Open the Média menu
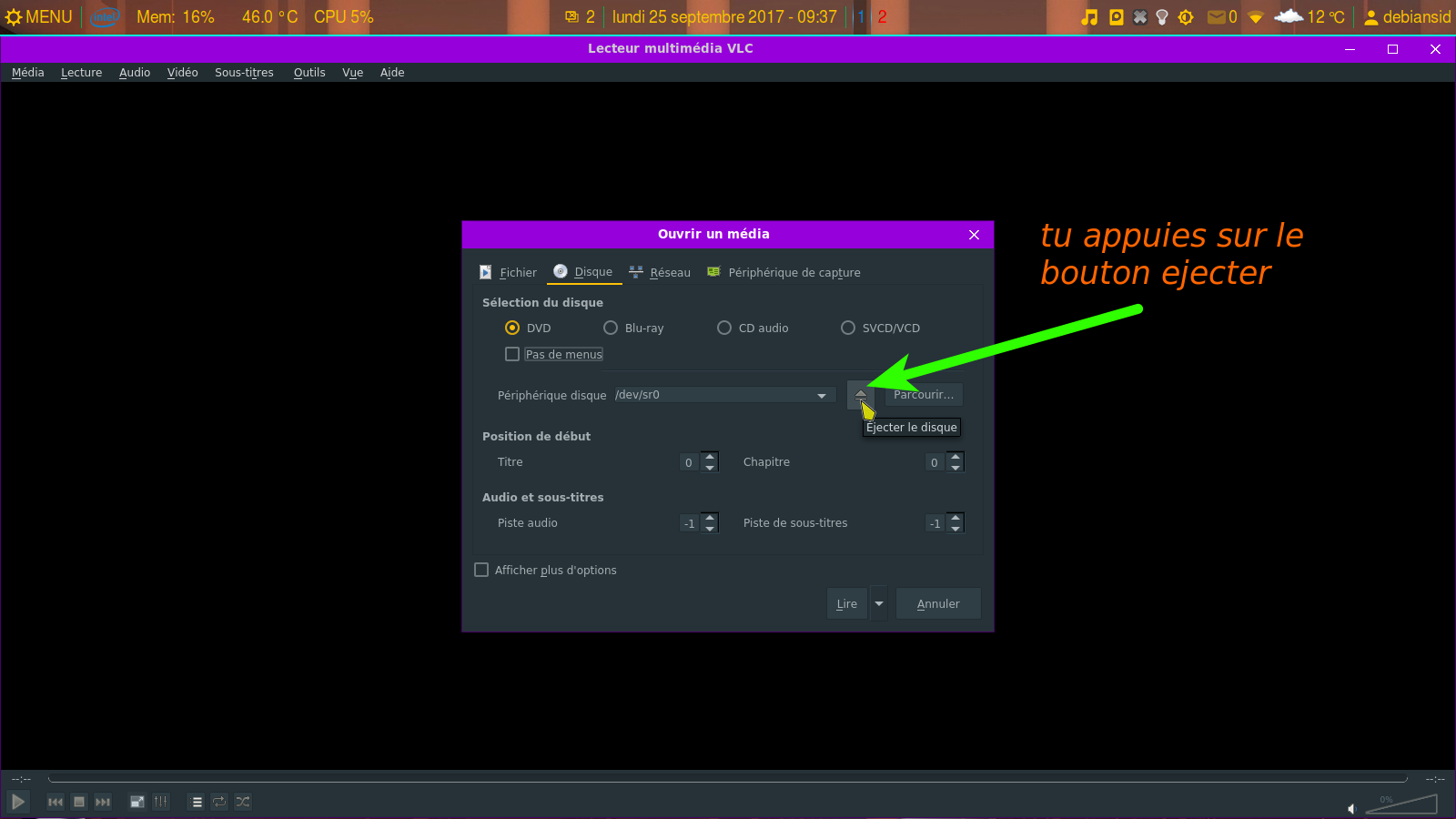This screenshot has height=819, width=1456. point(27,73)
